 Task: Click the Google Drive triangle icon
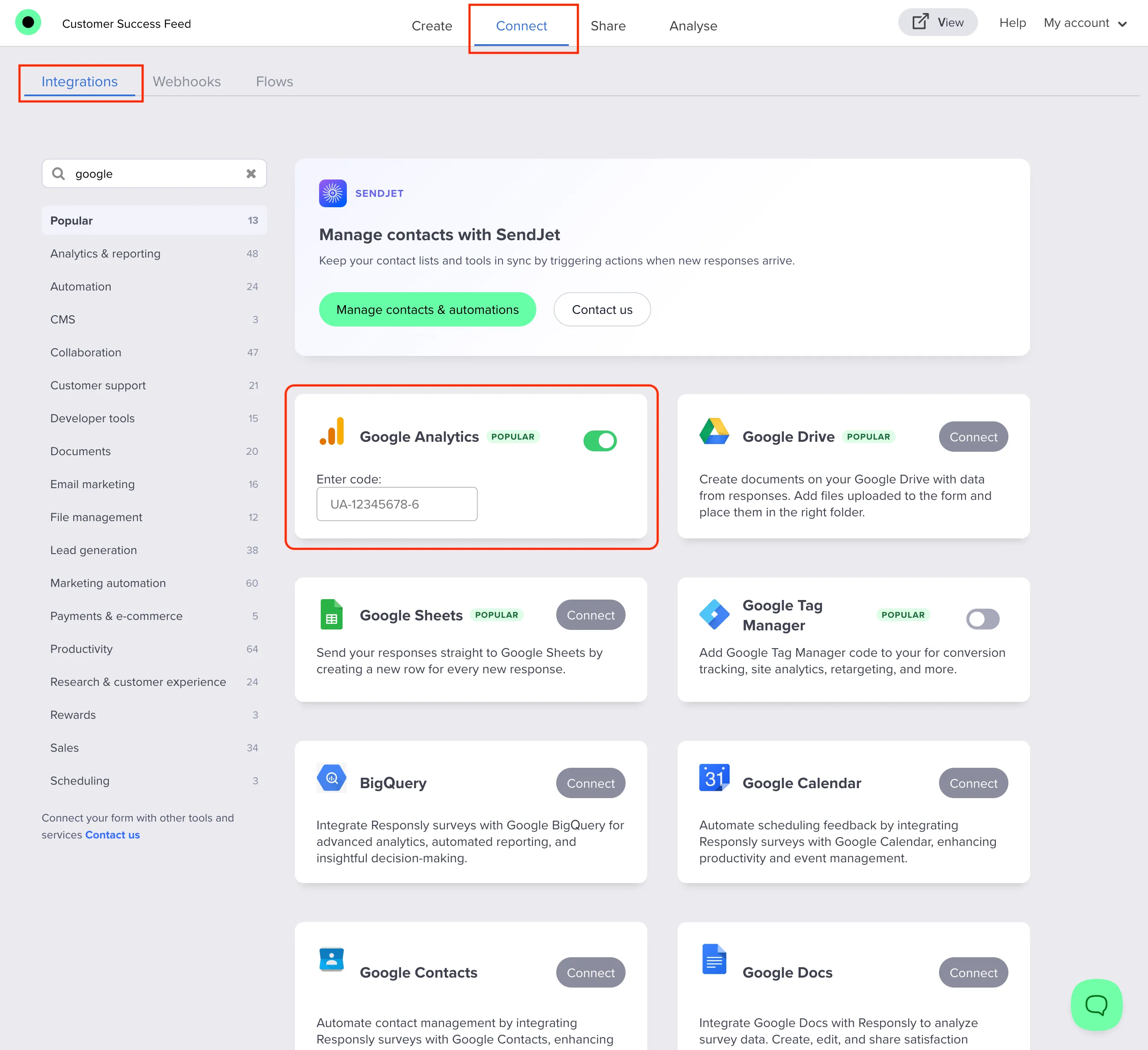[714, 432]
